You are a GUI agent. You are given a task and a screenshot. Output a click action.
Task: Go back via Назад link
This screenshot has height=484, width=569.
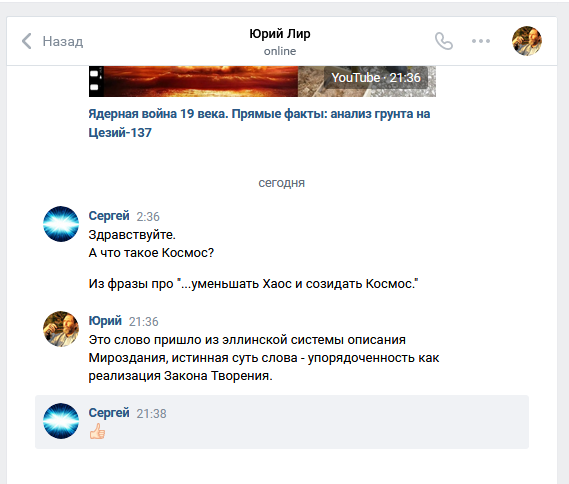(63, 41)
